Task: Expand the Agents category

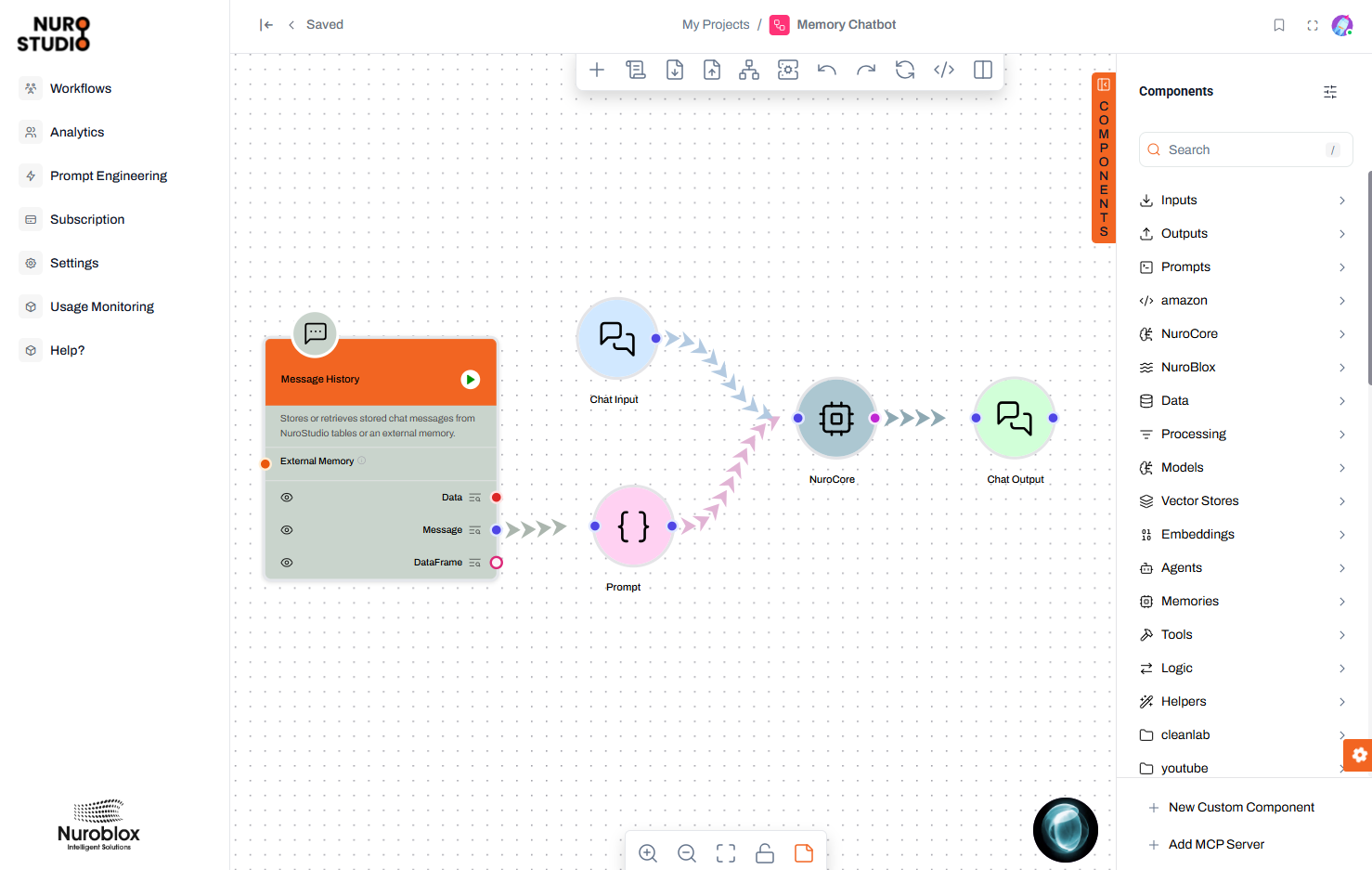Action: pyautogui.click(x=1242, y=568)
